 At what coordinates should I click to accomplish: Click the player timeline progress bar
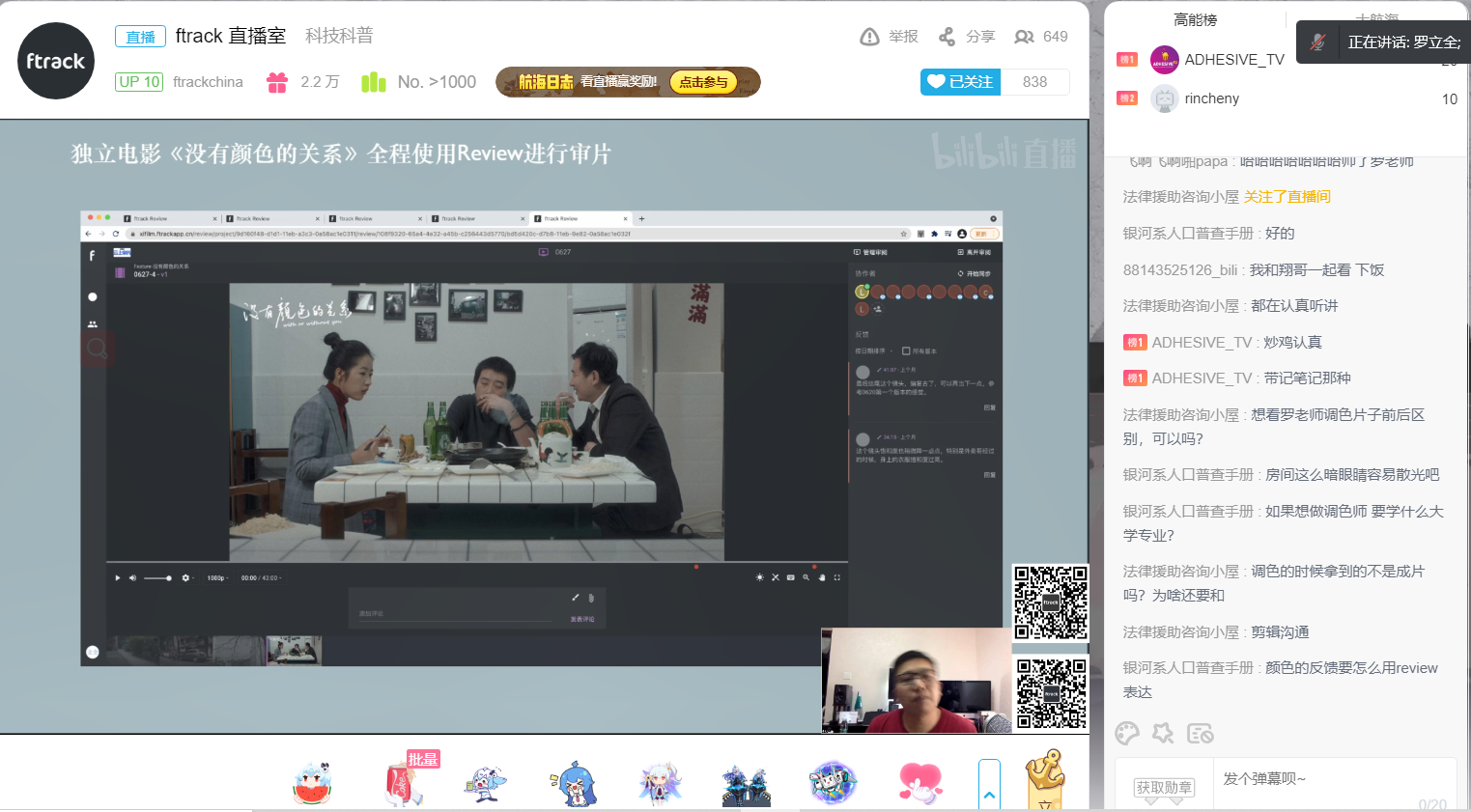click(477, 562)
